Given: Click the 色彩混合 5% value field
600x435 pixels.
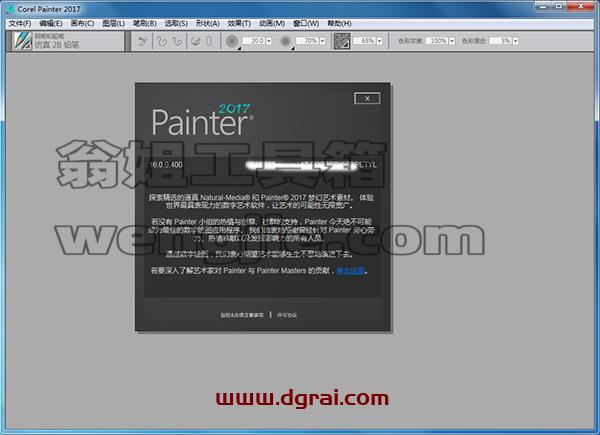Looking at the screenshot, I should click(502, 41).
